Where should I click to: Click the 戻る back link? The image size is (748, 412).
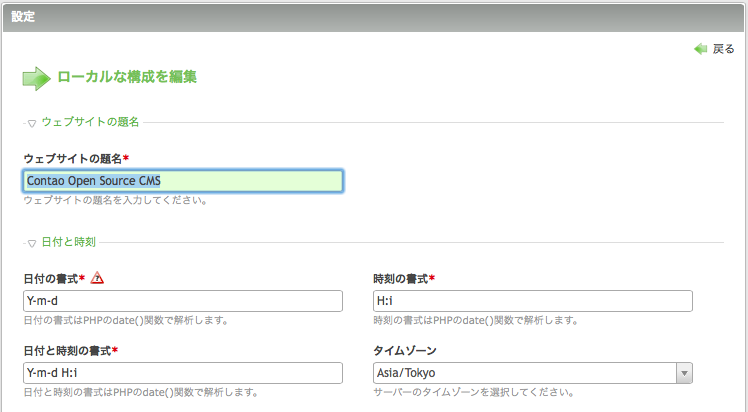point(723,49)
